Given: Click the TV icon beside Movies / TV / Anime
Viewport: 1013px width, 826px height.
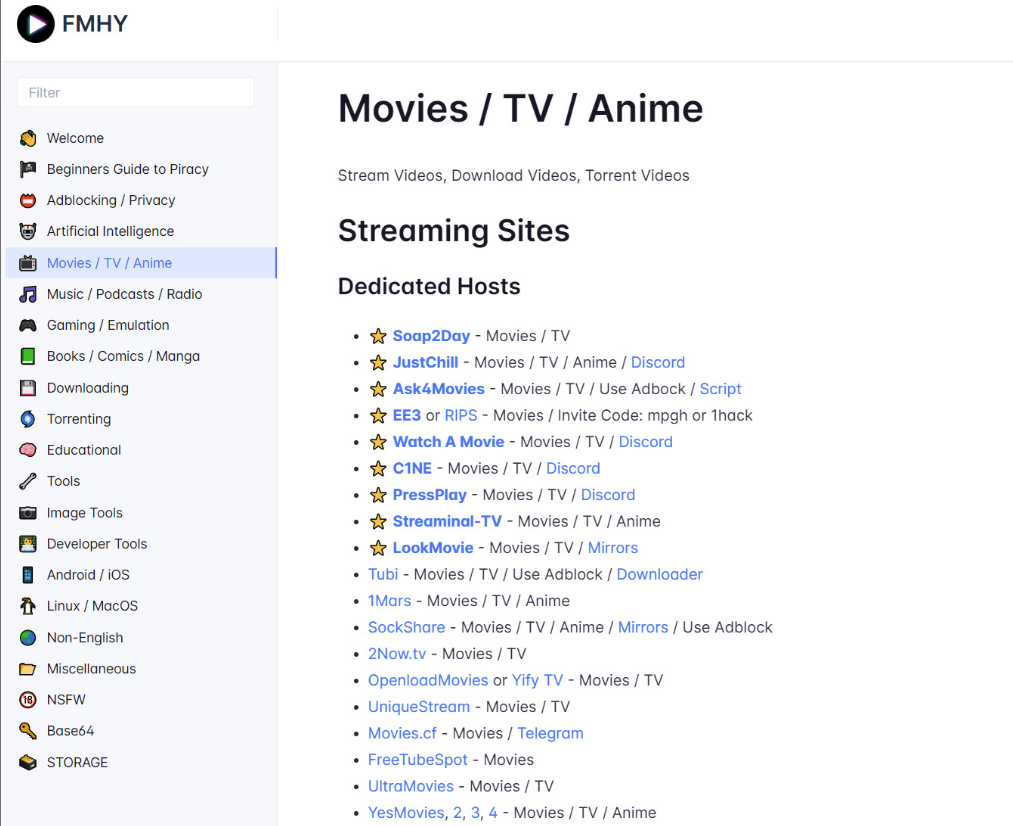Looking at the screenshot, I should pyautogui.click(x=28, y=263).
